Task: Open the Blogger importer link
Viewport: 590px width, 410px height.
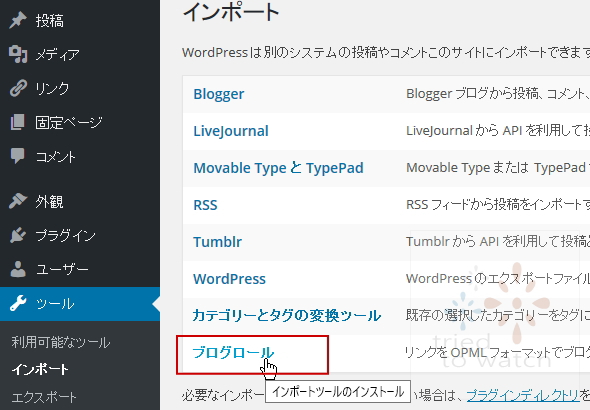Action: coord(219,94)
